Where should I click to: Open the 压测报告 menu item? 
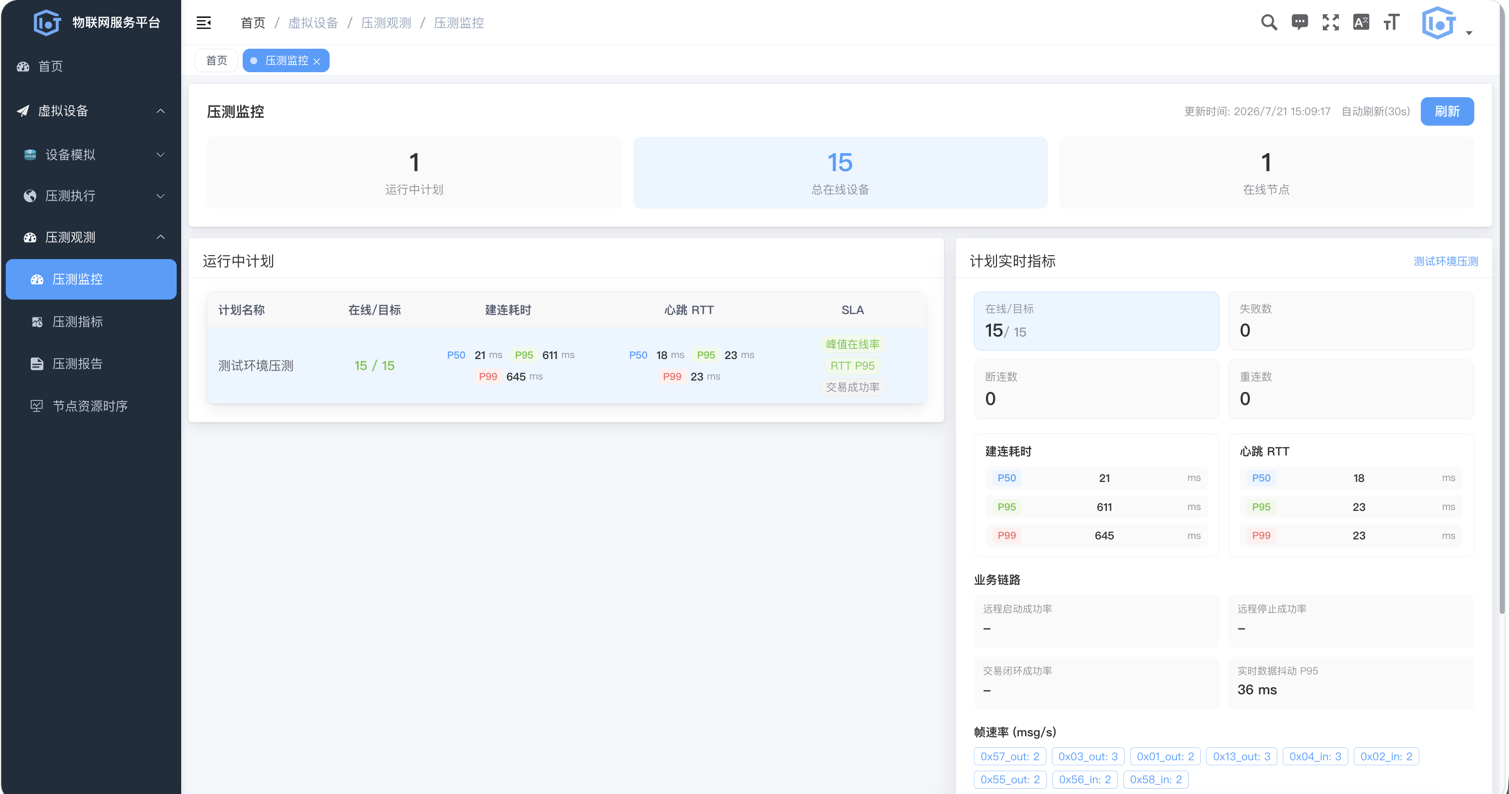click(x=91, y=363)
